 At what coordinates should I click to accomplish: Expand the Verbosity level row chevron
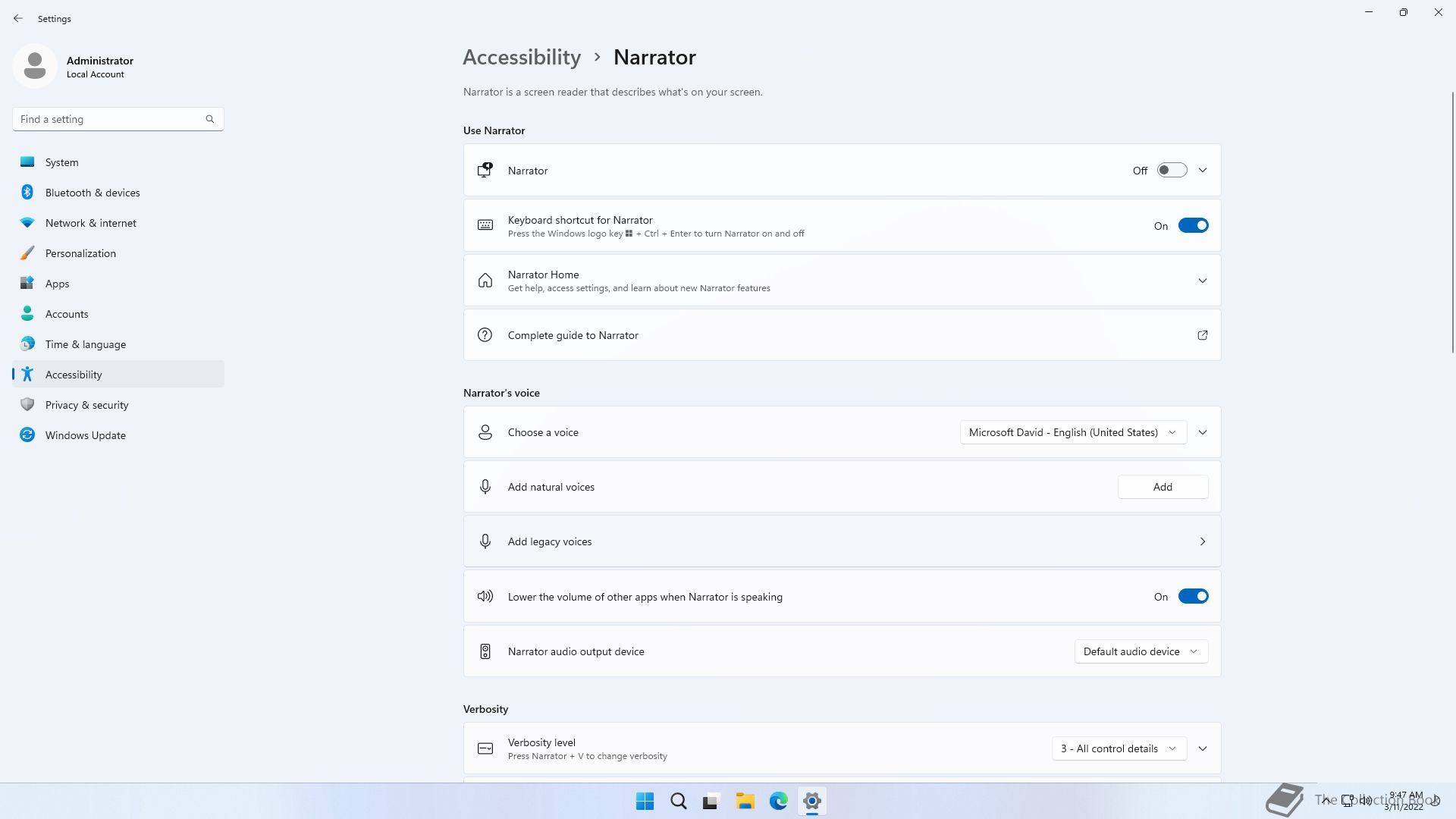coord(1203,748)
